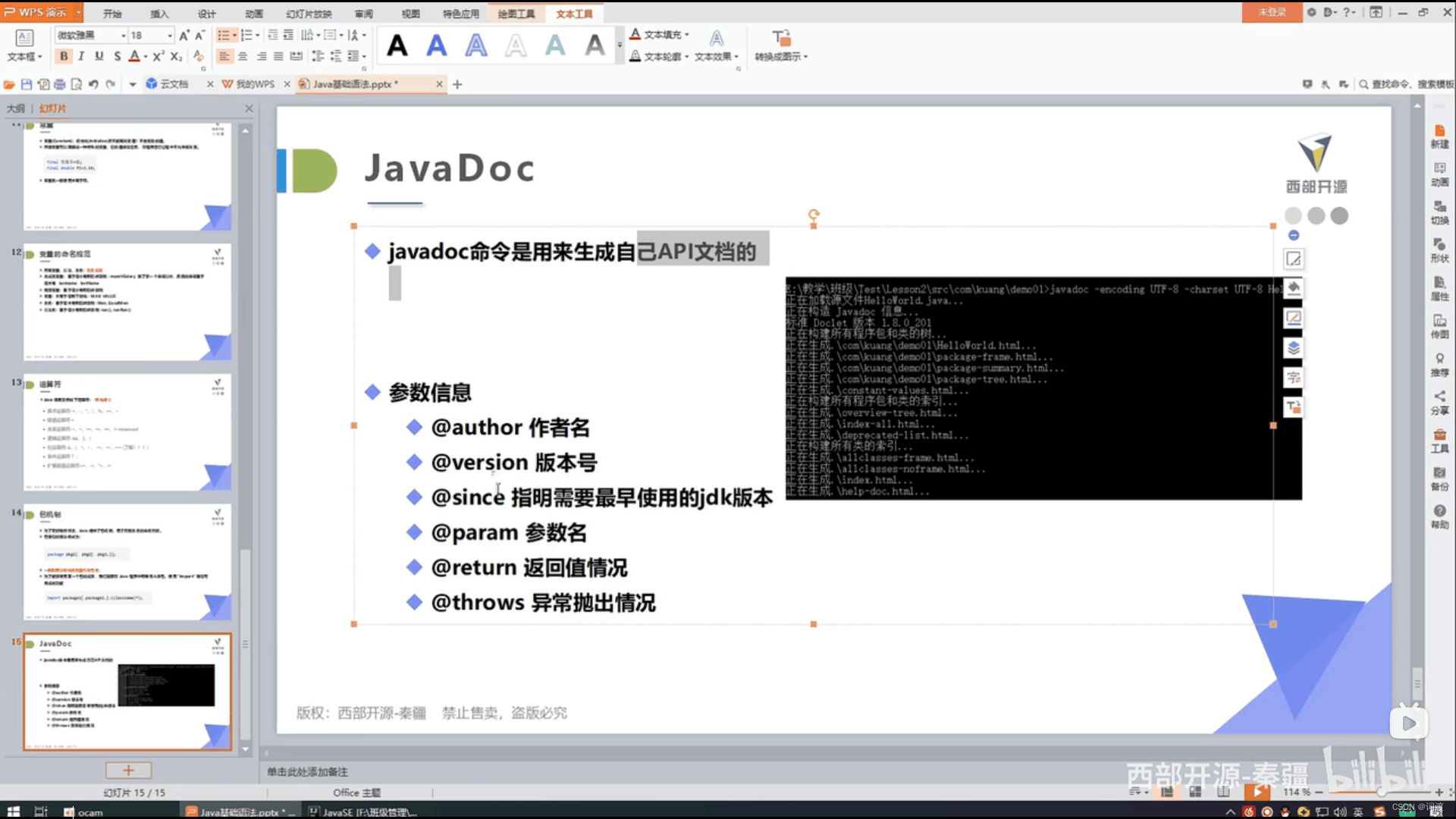Select the solid blue text style
The width and height of the screenshot is (1456, 819).
(437, 45)
